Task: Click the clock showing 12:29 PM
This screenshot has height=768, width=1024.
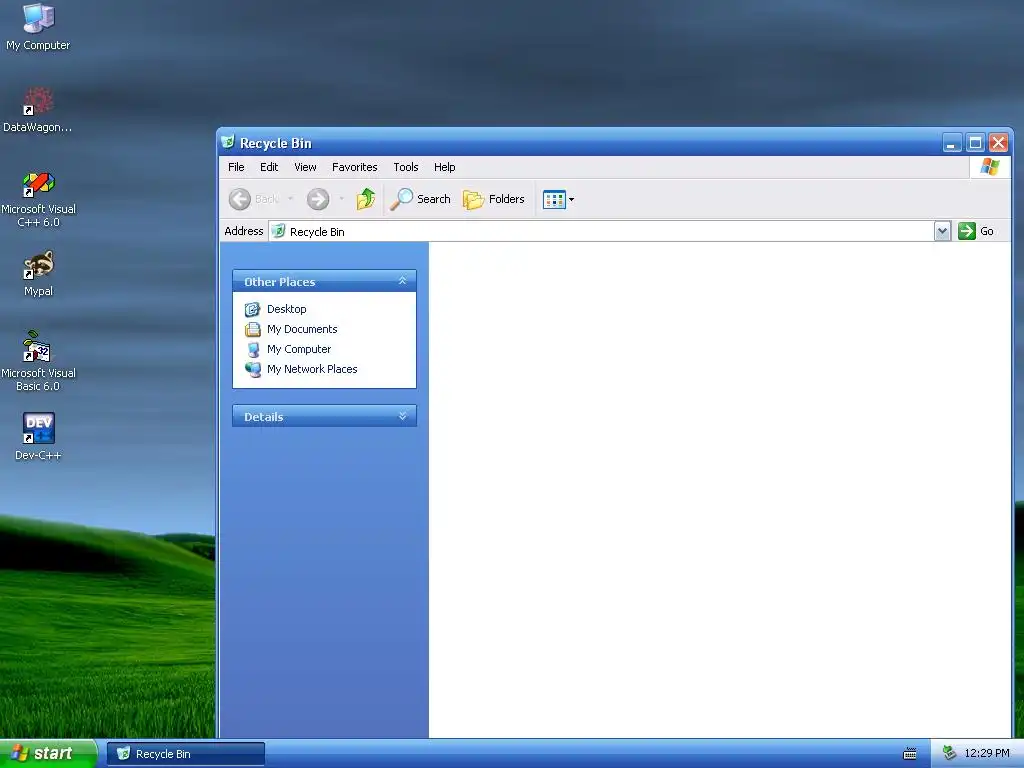Action: 987,754
